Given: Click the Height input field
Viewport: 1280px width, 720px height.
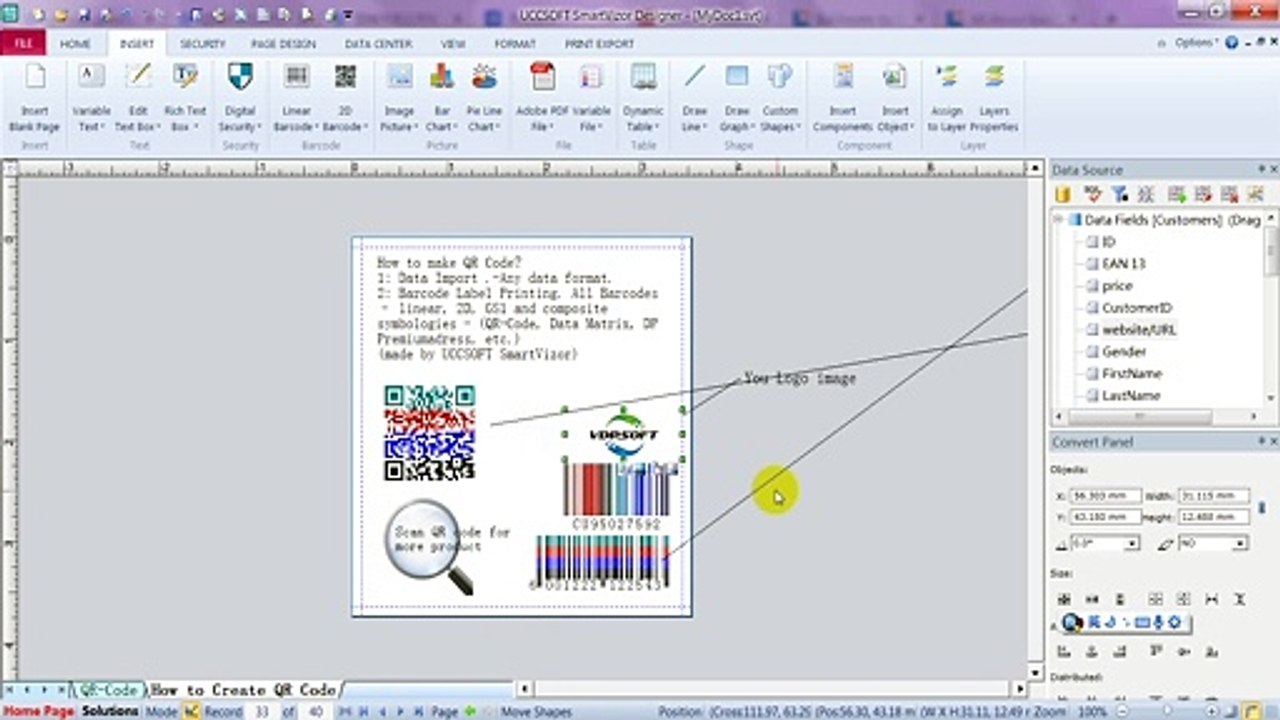Looking at the screenshot, I should click(x=1213, y=517).
